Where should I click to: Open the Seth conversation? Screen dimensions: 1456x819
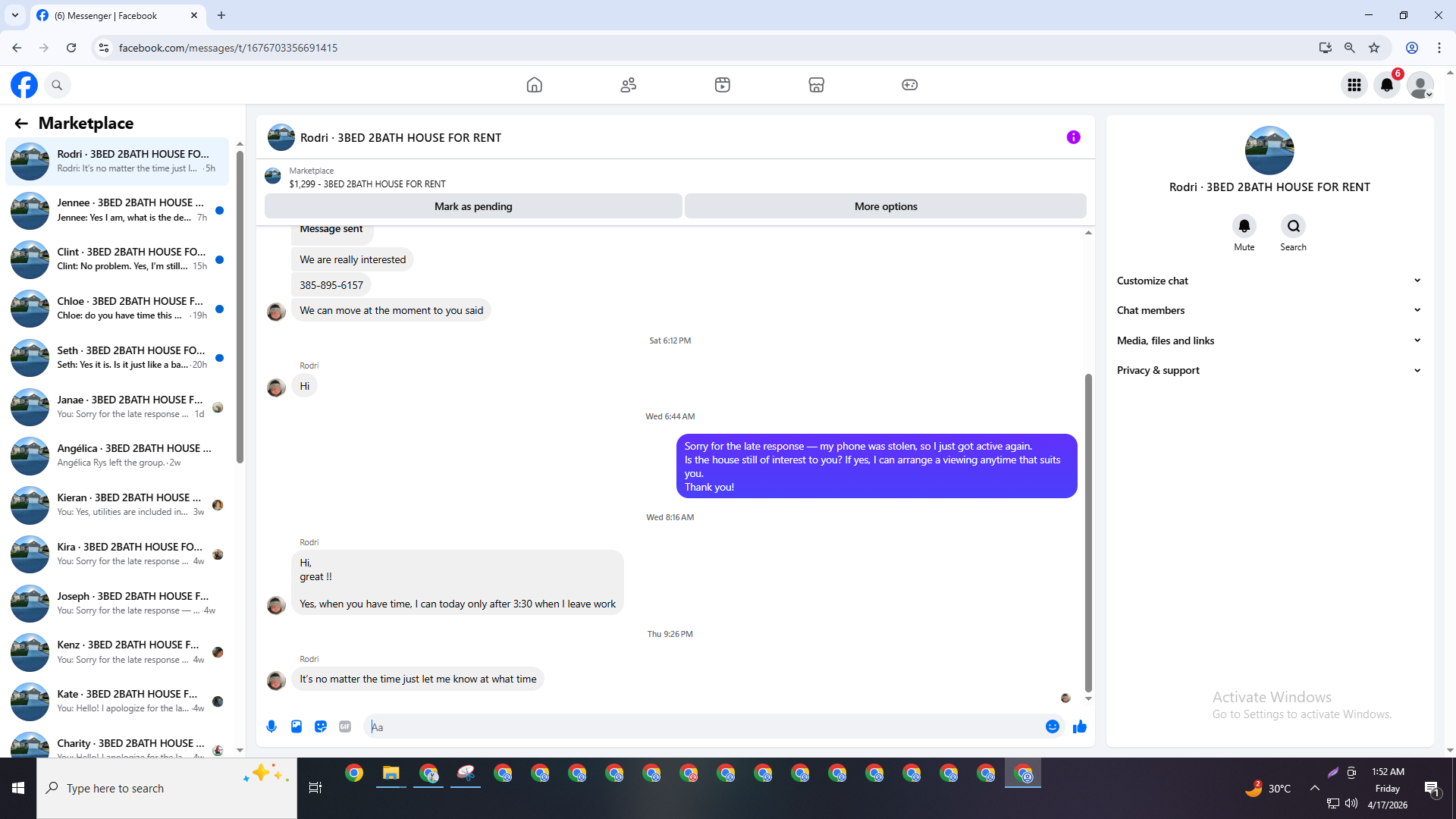pyautogui.click(x=117, y=358)
